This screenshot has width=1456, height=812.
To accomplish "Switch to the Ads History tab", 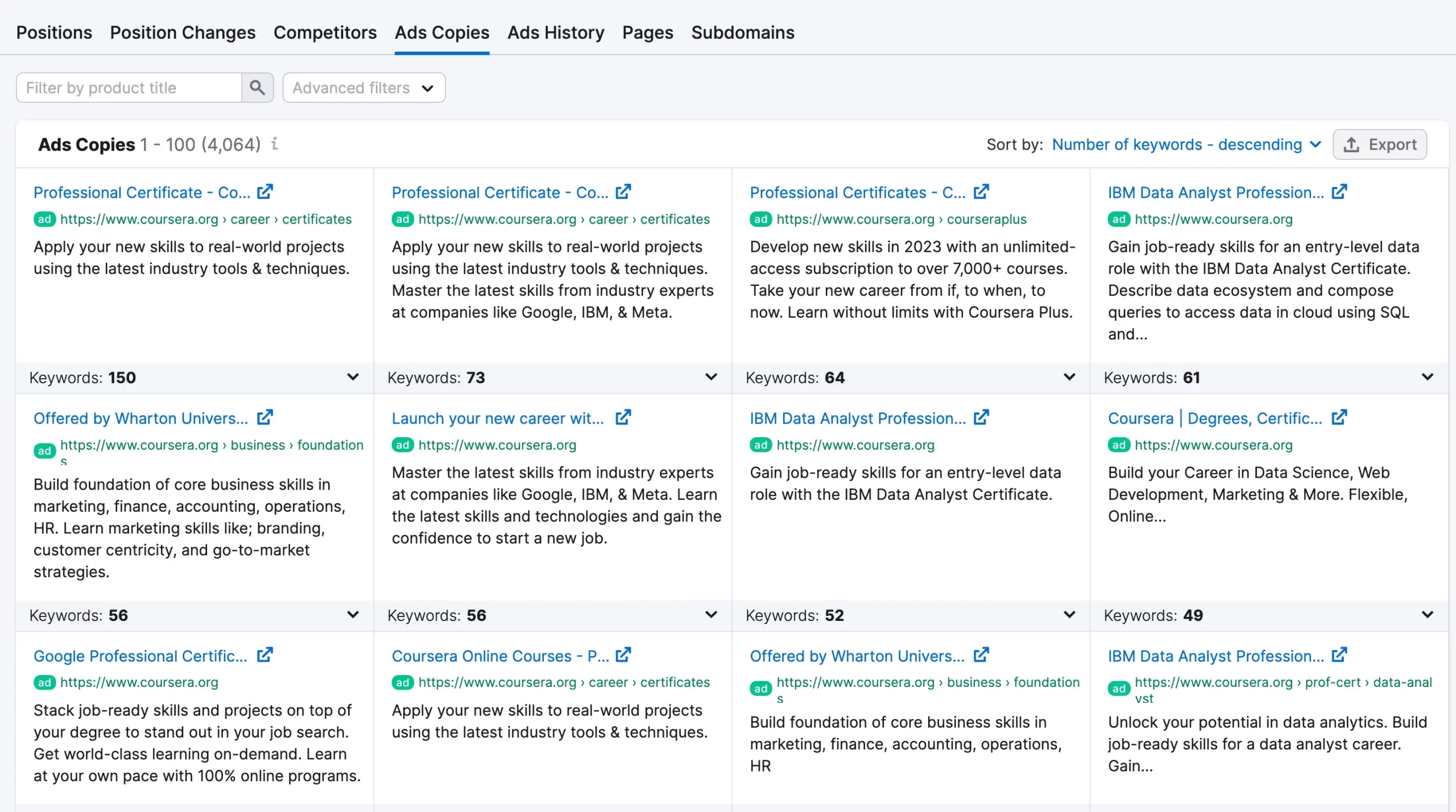I will click(x=556, y=32).
